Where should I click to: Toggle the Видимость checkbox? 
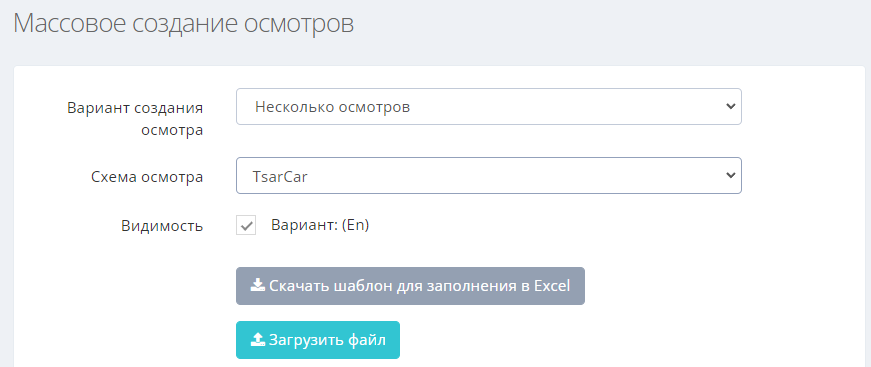[246, 225]
